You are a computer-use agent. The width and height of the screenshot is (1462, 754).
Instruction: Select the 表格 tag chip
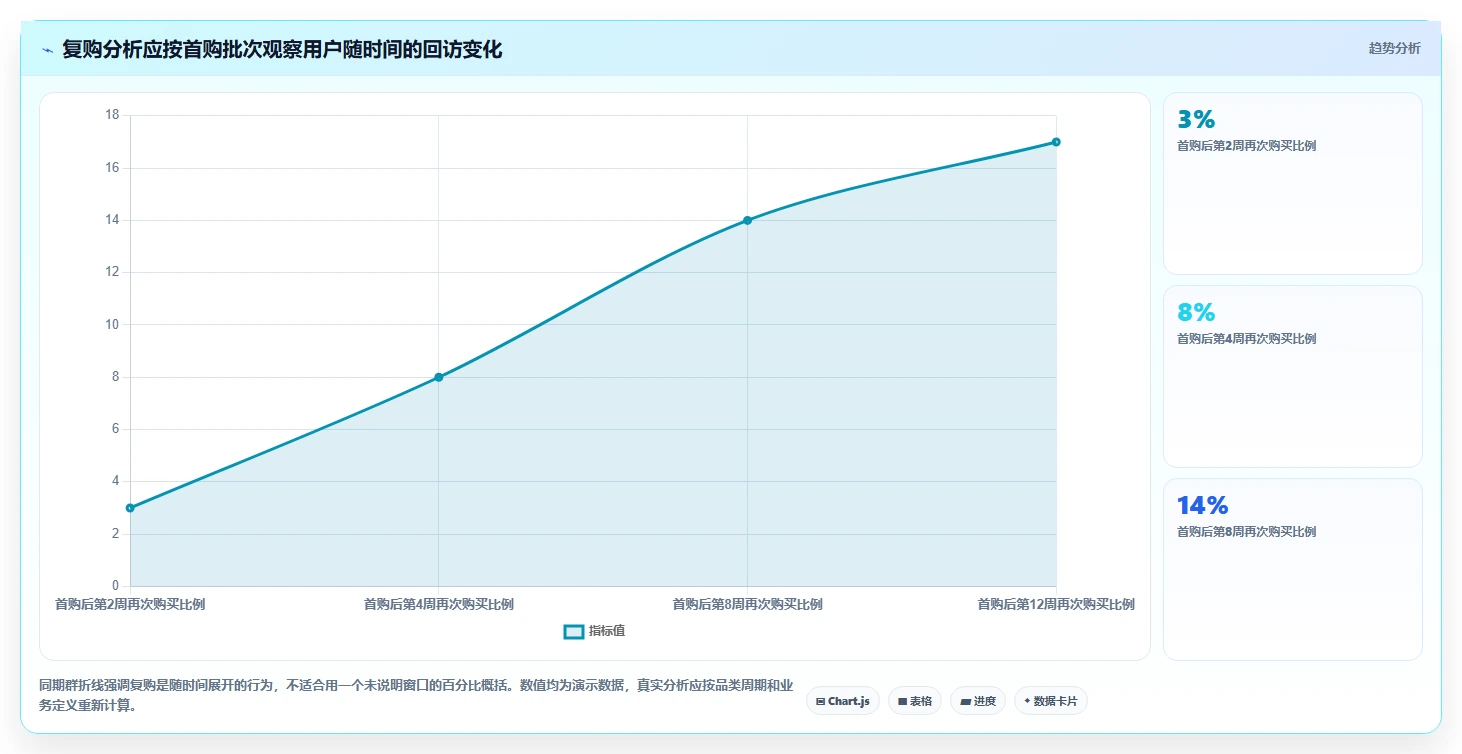pyautogui.click(x=915, y=701)
